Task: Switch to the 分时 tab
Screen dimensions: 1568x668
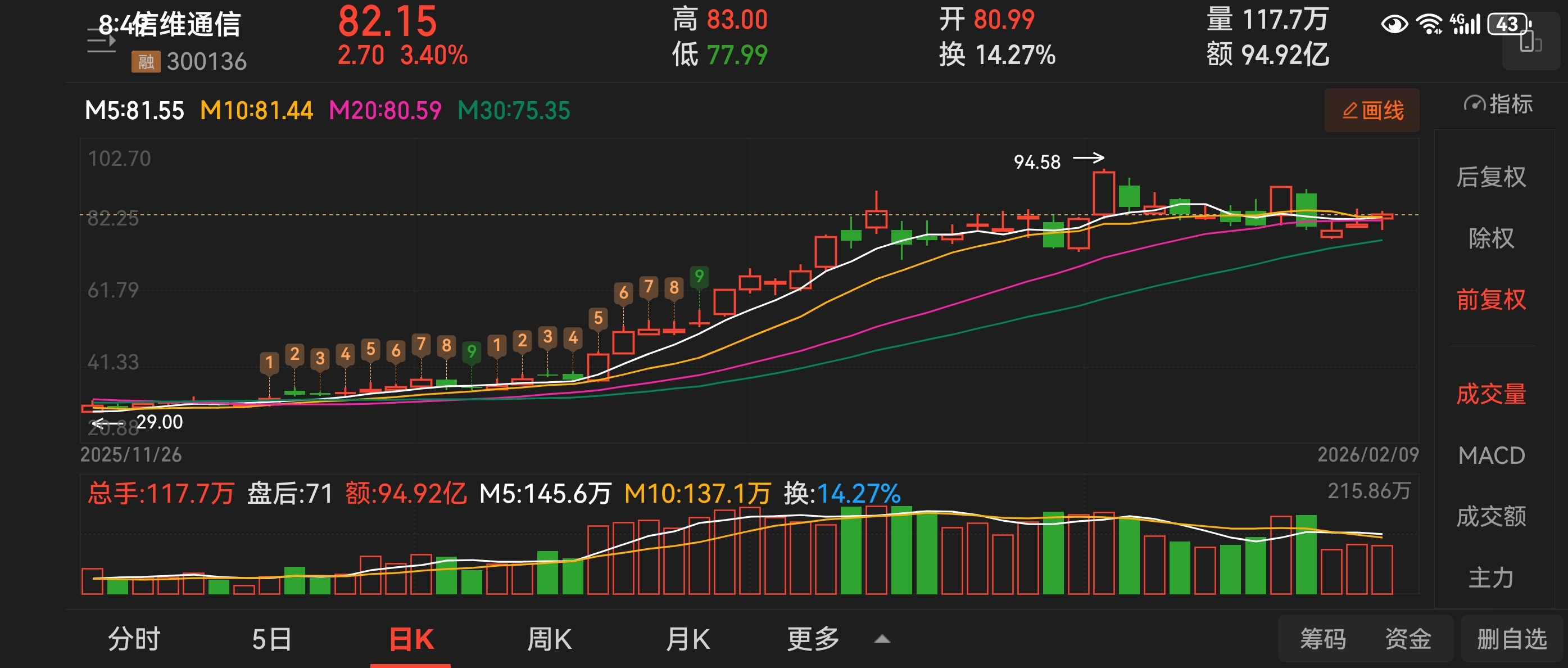Action: pos(134,639)
